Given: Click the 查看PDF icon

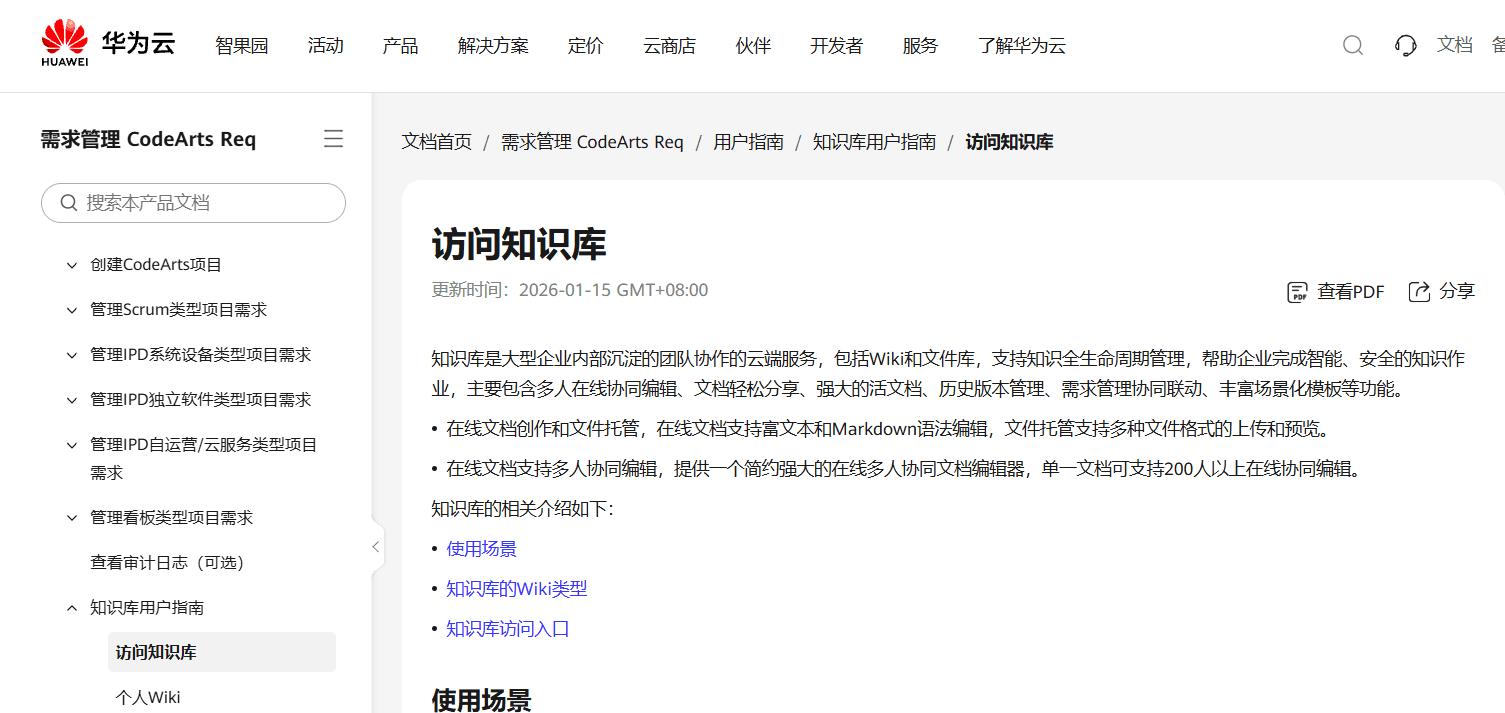Looking at the screenshot, I should point(1298,292).
